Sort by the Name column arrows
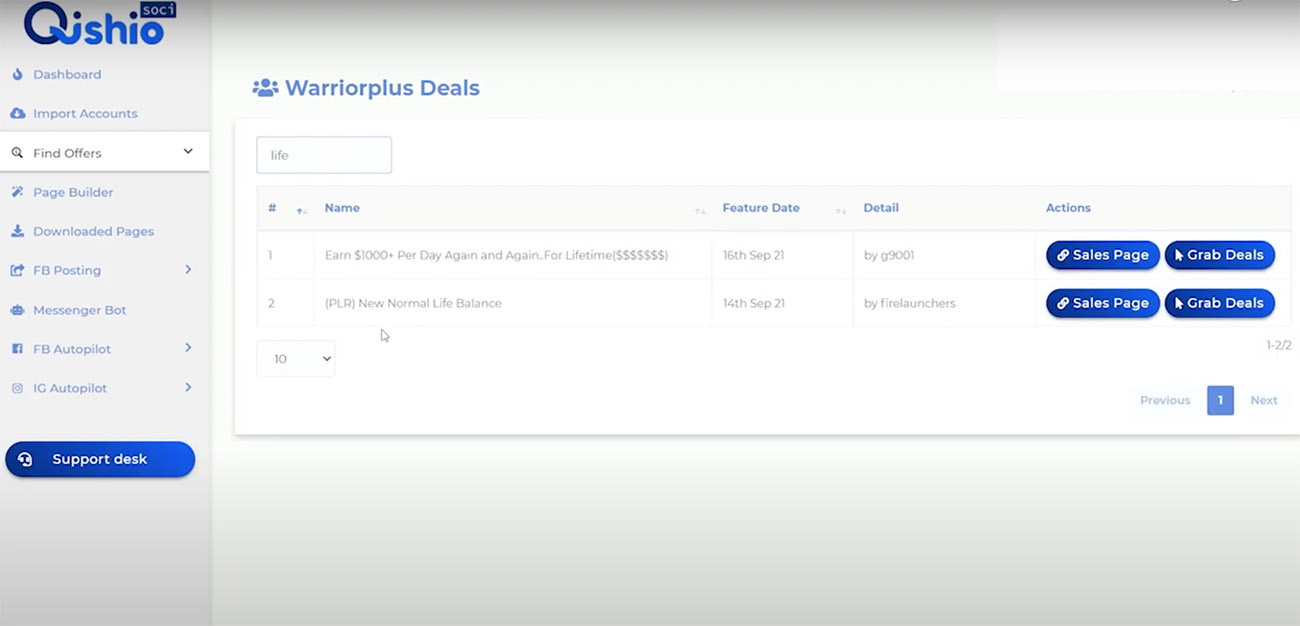Screen dimensions: 1300x626 (x=700, y=210)
